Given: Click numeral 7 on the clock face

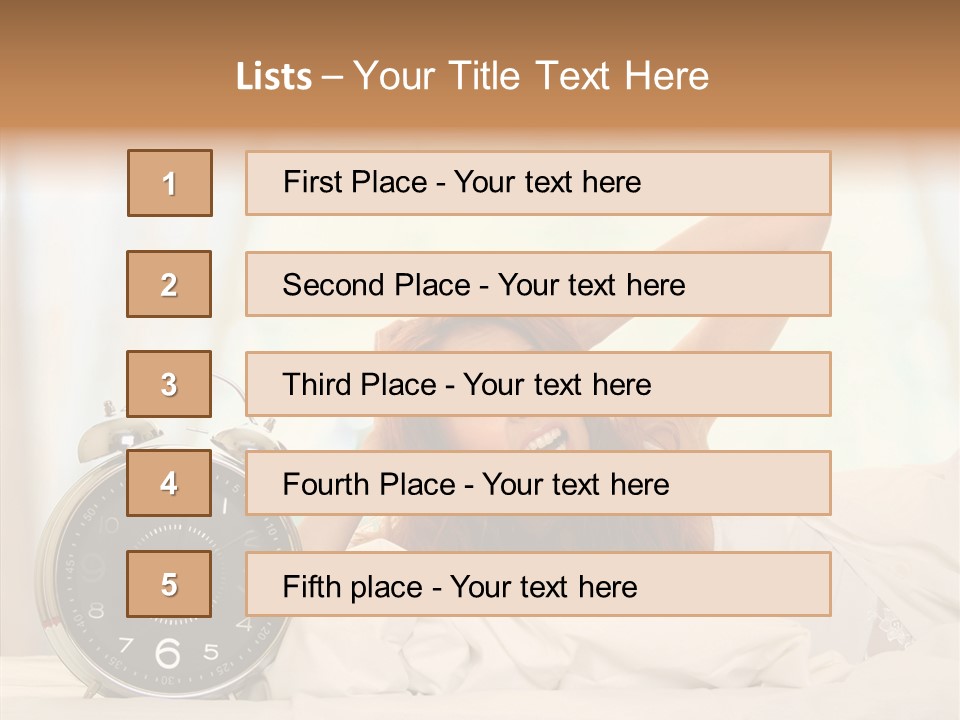Looking at the screenshot, I should (127, 644).
